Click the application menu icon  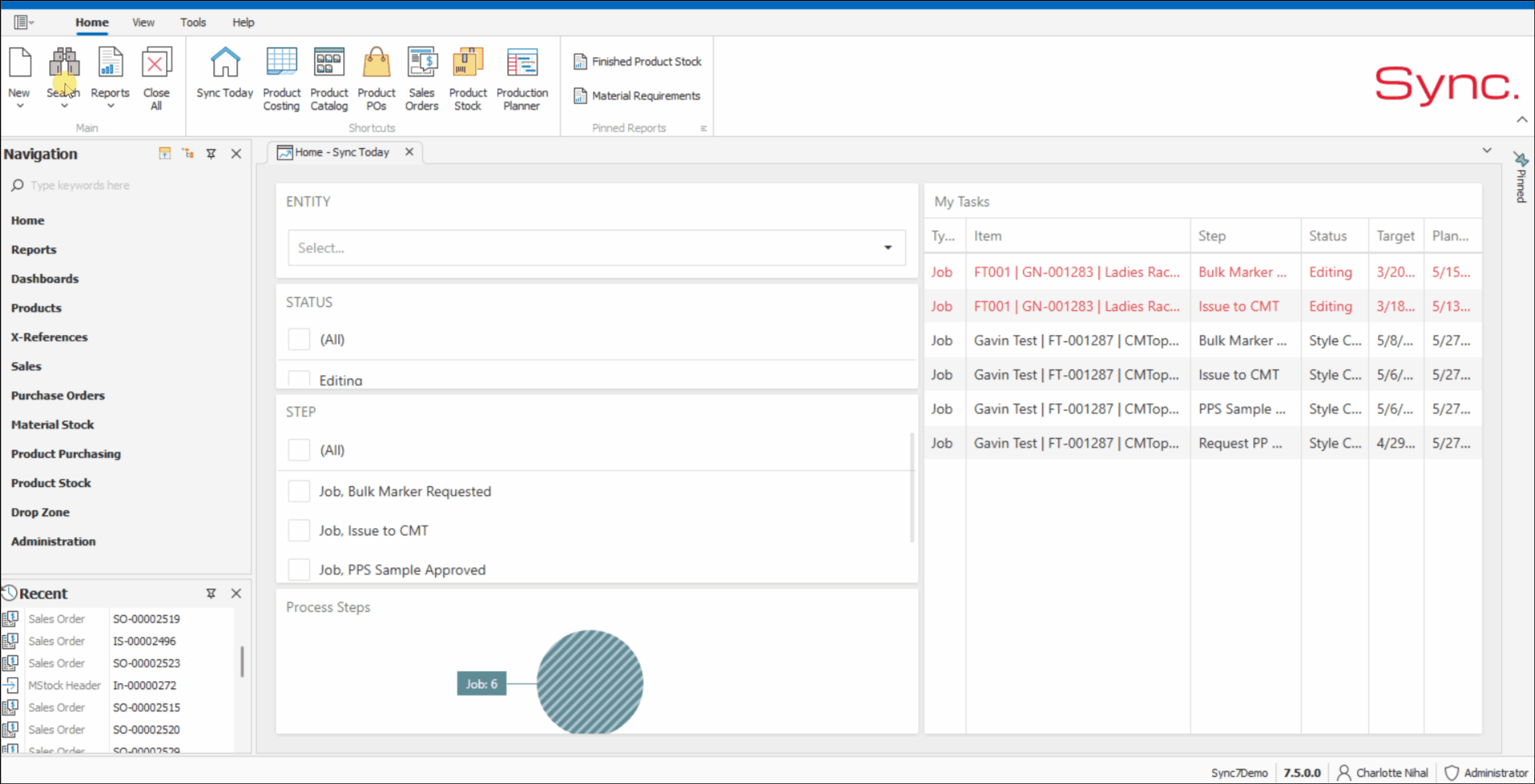pyautogui.click(x=23, y=23)
